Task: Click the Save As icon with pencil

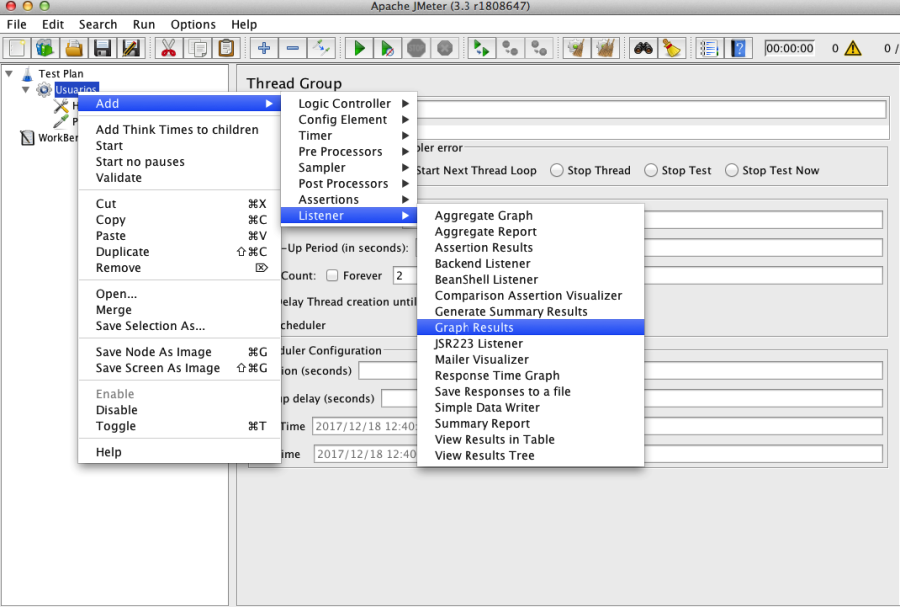Action: [x=131, y=48]
